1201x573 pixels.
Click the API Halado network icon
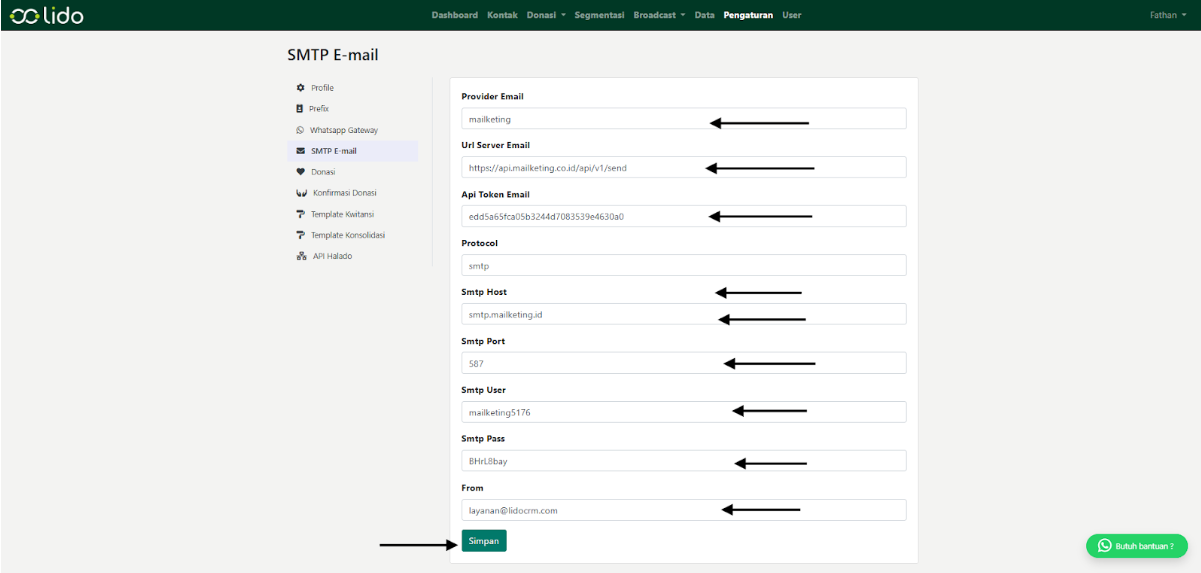301,256
